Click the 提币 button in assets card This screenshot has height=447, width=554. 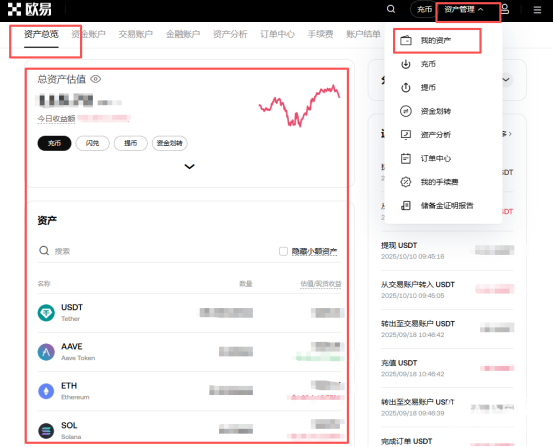click(131, 143)
